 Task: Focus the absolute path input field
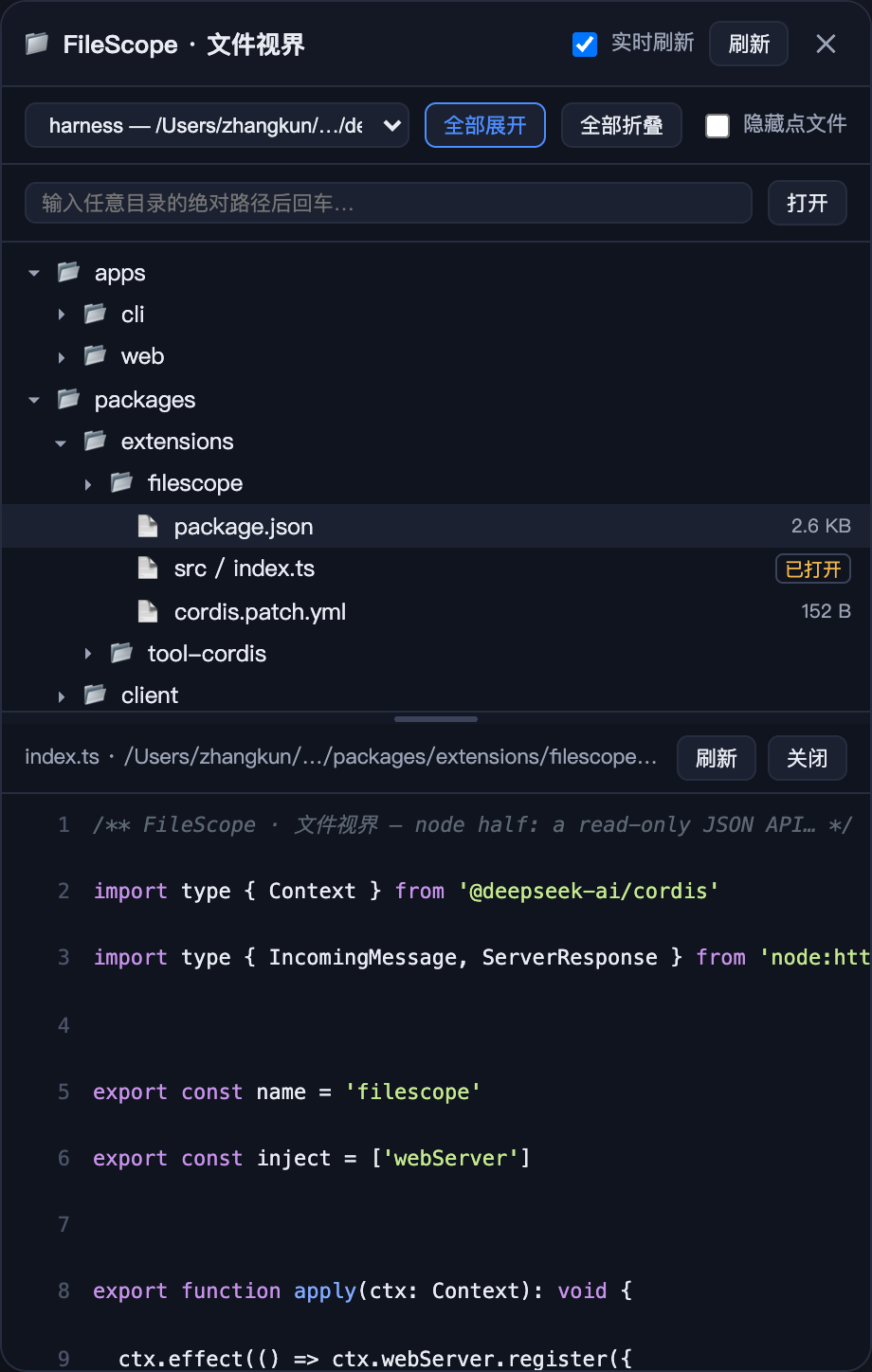(389, 203)
